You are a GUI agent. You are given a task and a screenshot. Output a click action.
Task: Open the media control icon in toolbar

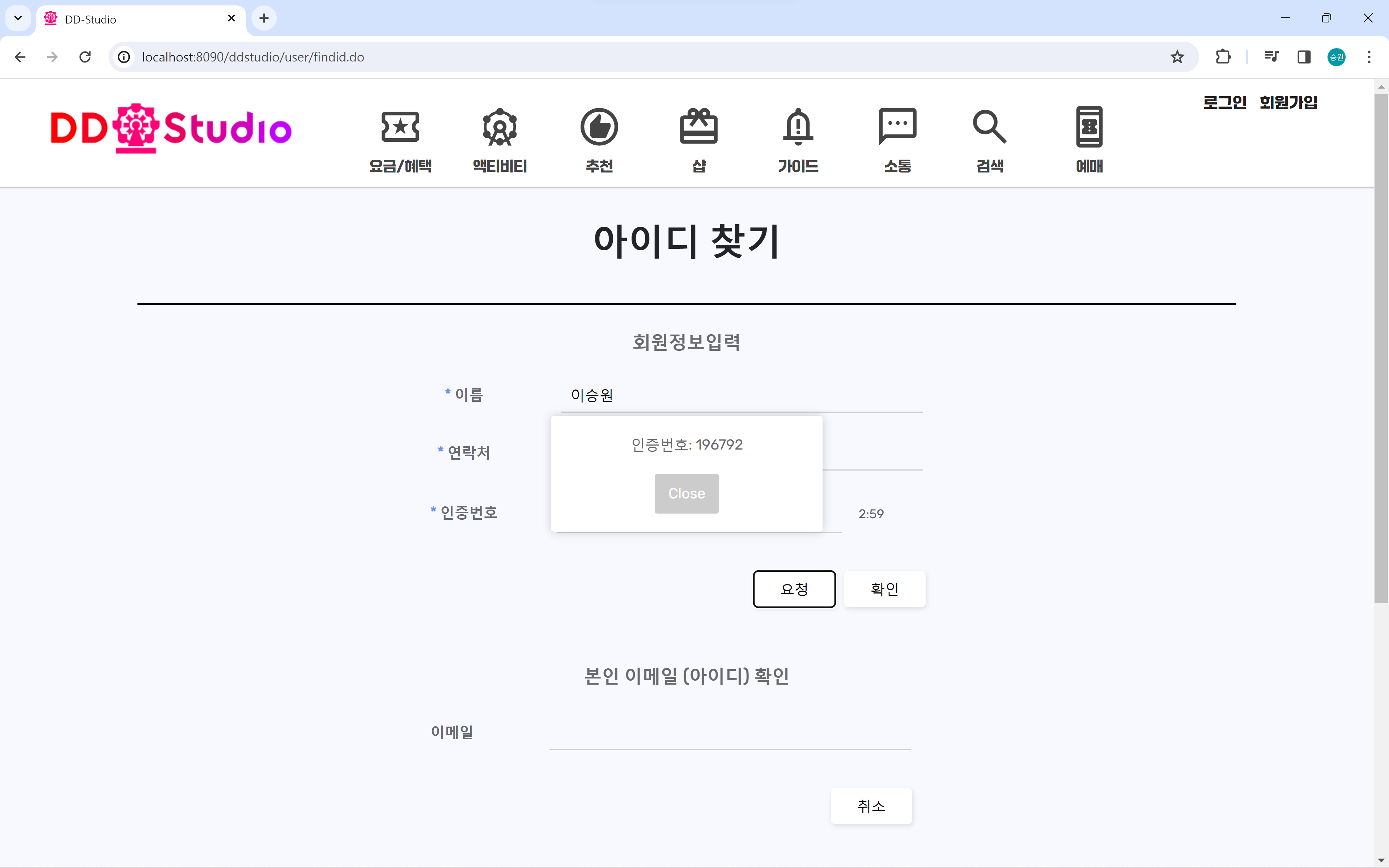point(1271,57)
